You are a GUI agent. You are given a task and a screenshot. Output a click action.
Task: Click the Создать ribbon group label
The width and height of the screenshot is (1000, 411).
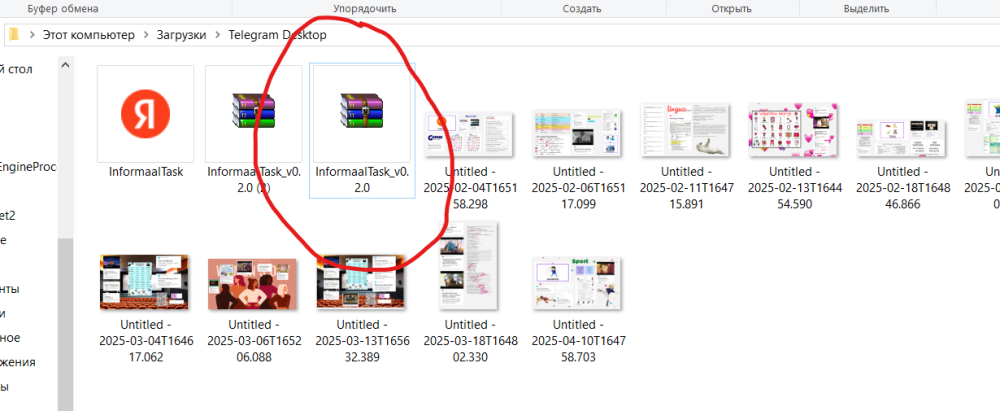582,9
